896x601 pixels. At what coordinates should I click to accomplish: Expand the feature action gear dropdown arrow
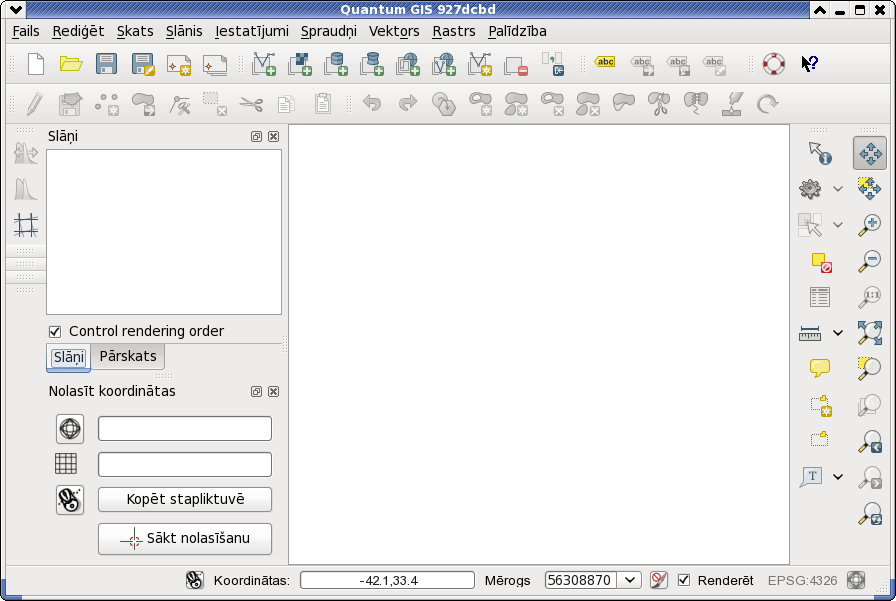click(x=838, y=189)
